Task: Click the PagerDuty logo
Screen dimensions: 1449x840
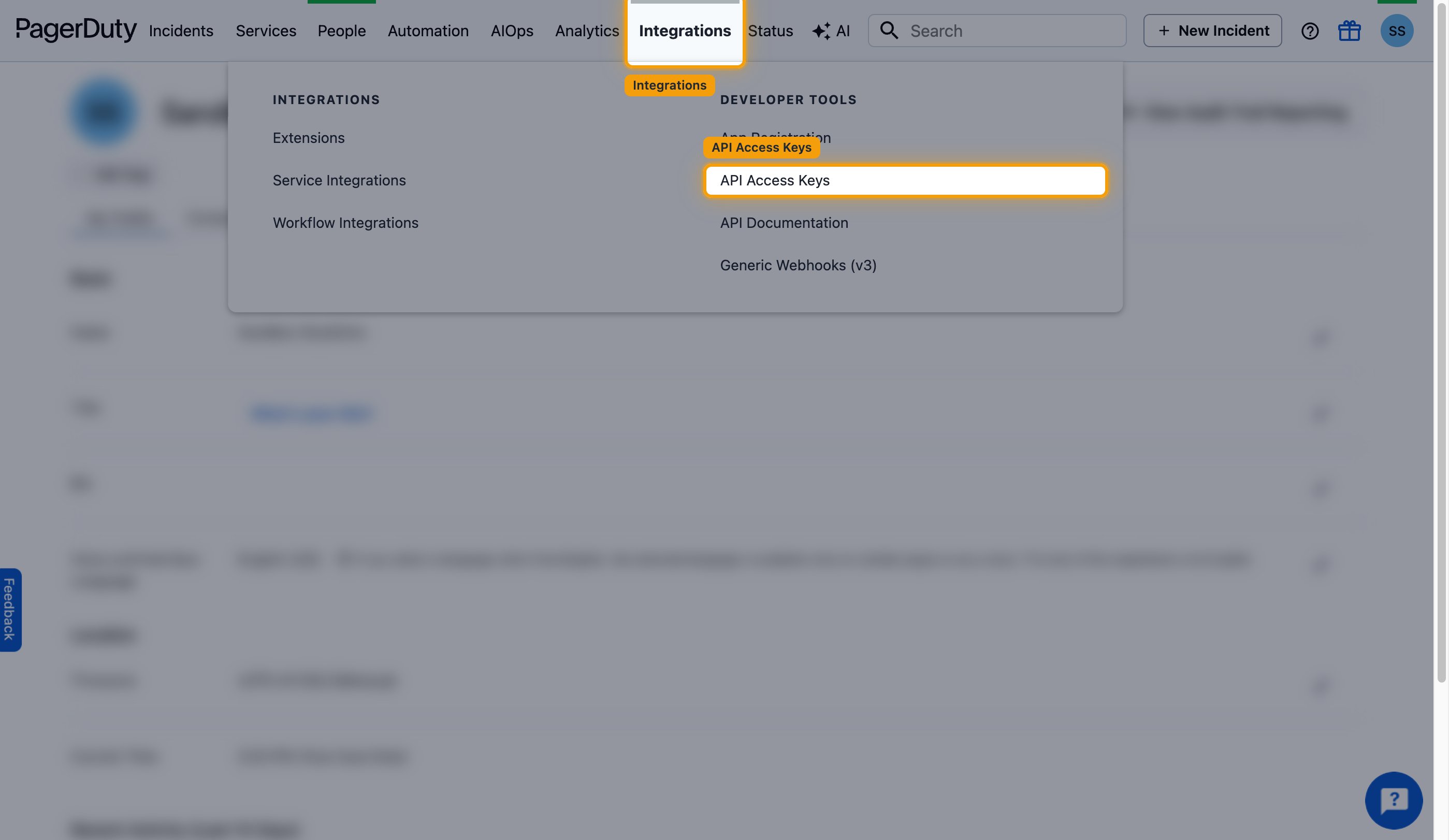Action: [x=76, y=30]
